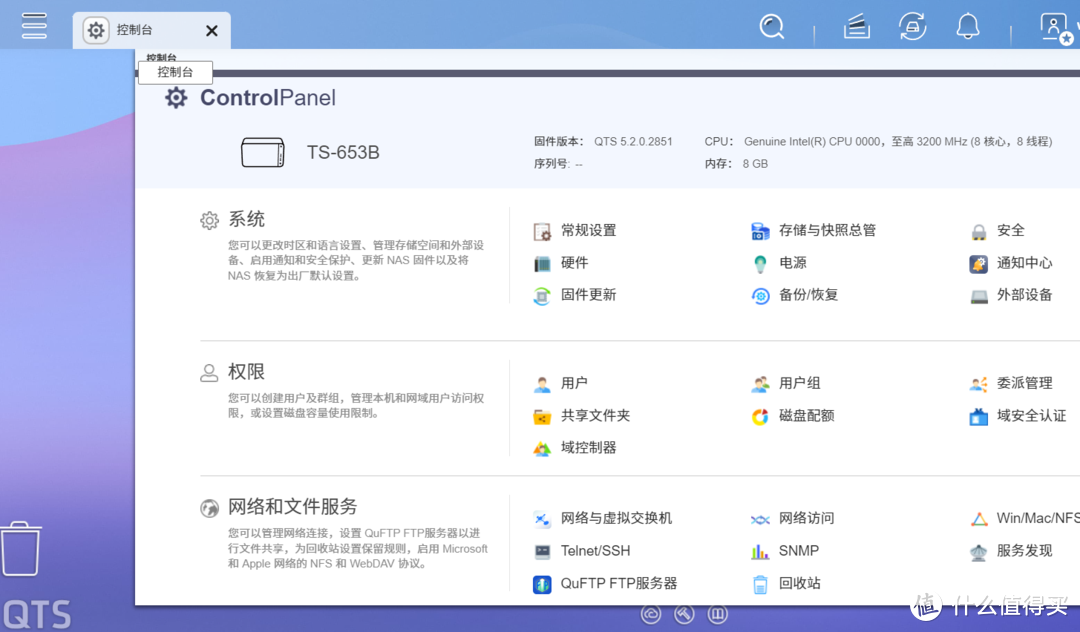Open the 电源 power settings
1080x632 pixels.
tap(792, 263)
